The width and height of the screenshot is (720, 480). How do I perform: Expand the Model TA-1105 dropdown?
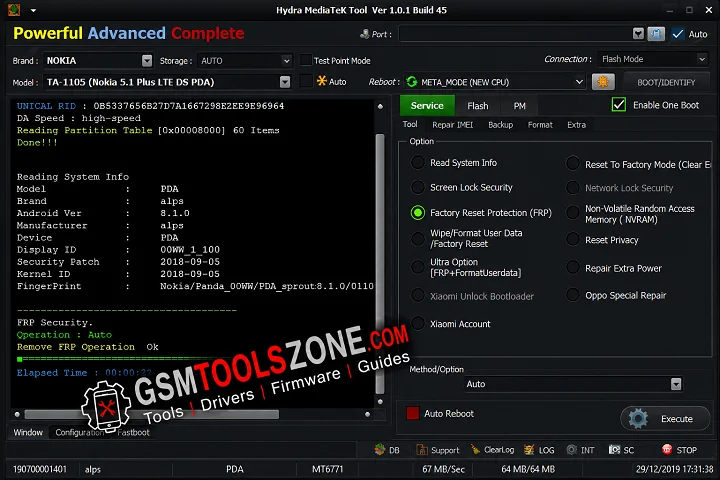285,82
